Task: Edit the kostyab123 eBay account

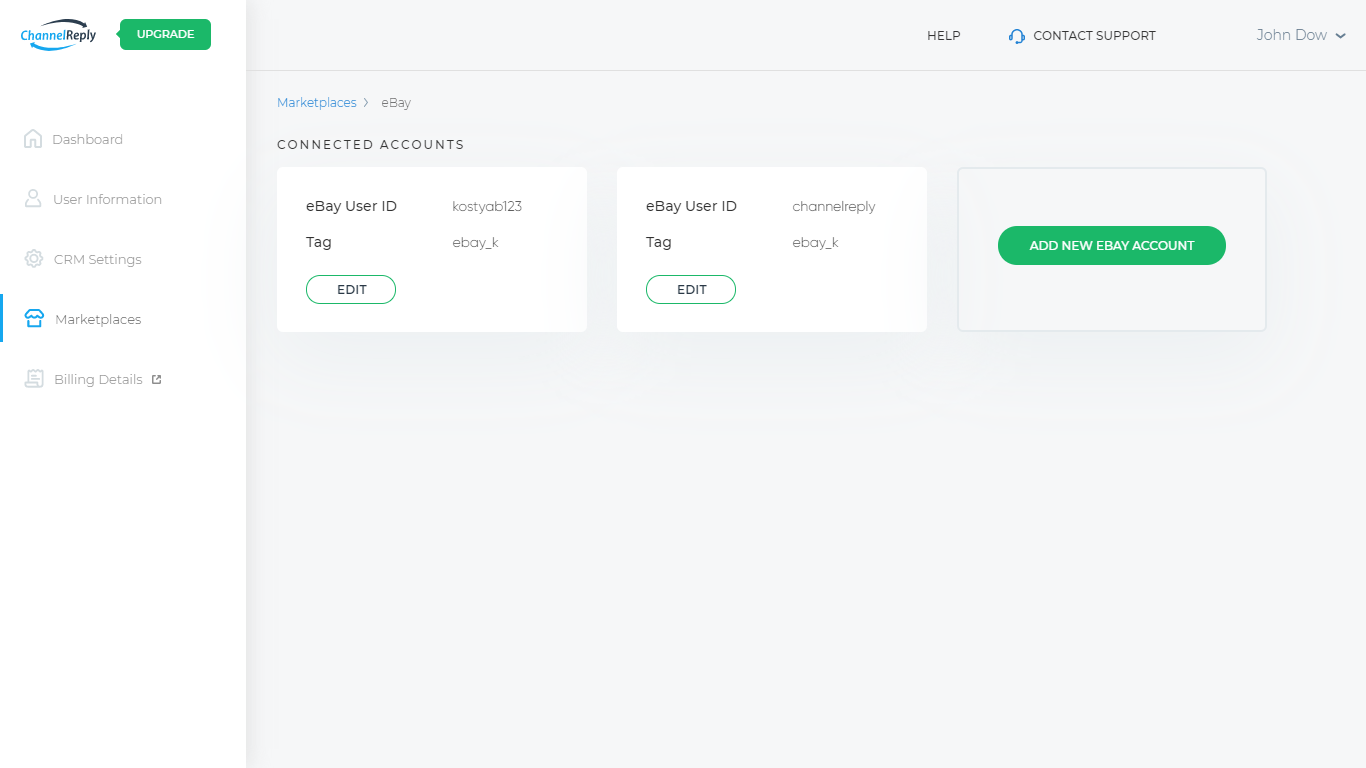Action: click(x=351, y=290)
